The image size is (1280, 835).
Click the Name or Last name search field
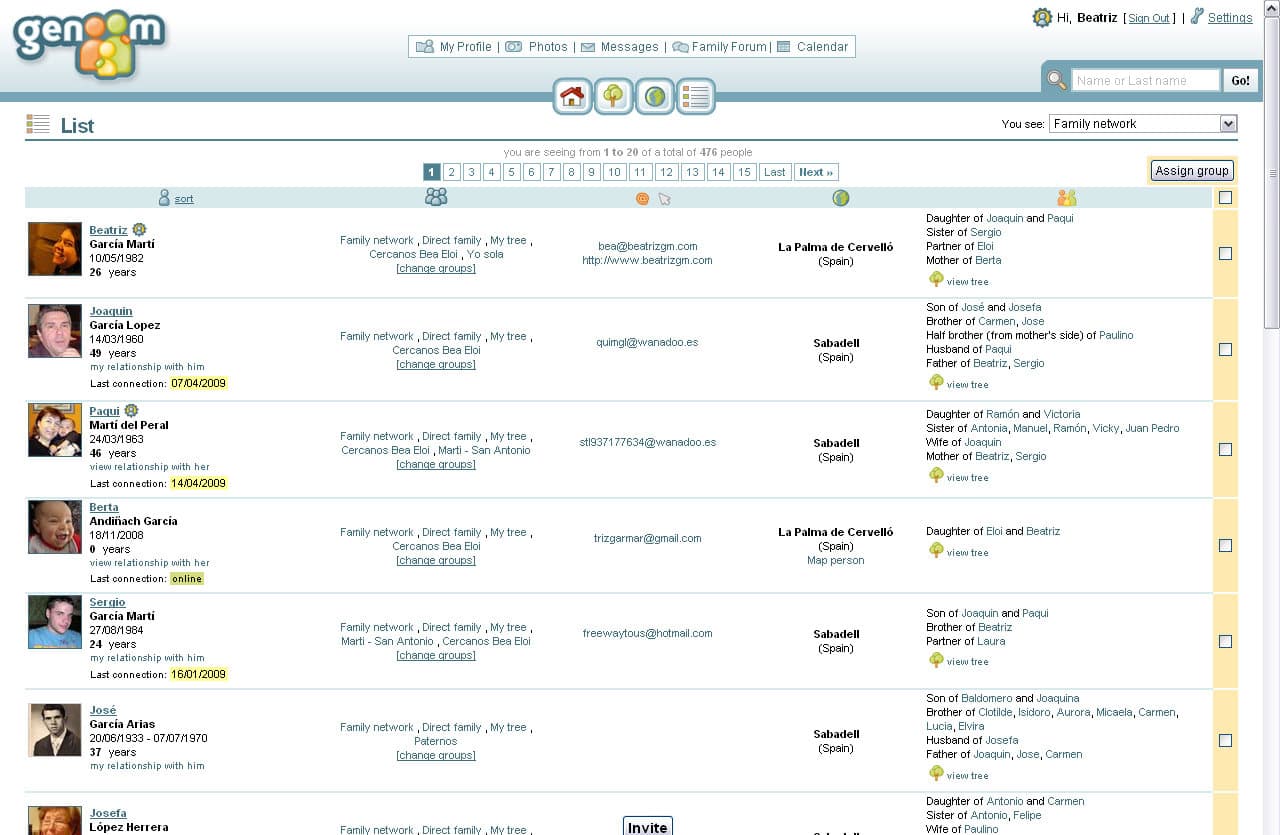[1145, 81]
